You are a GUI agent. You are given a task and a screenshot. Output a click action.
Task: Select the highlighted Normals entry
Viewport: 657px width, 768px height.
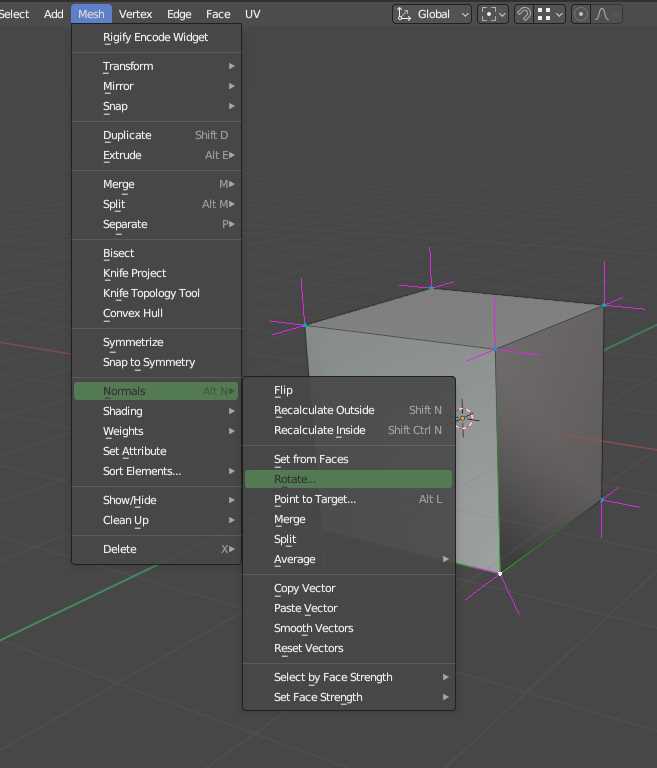click(x=156, y=391)
